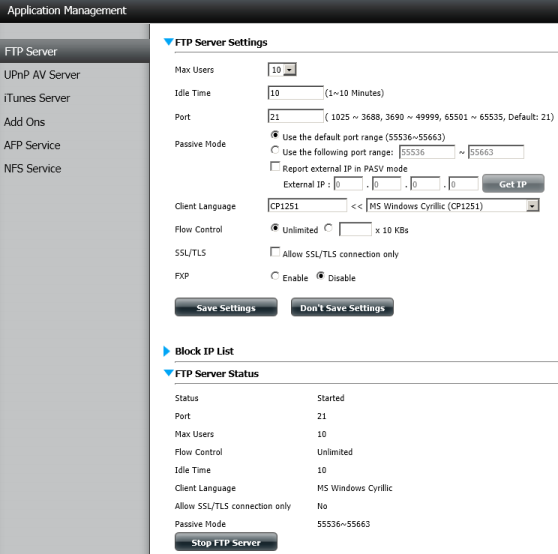558x554 pixels.
Task: Click Stop FTP Server button
Action: [226, 542]
